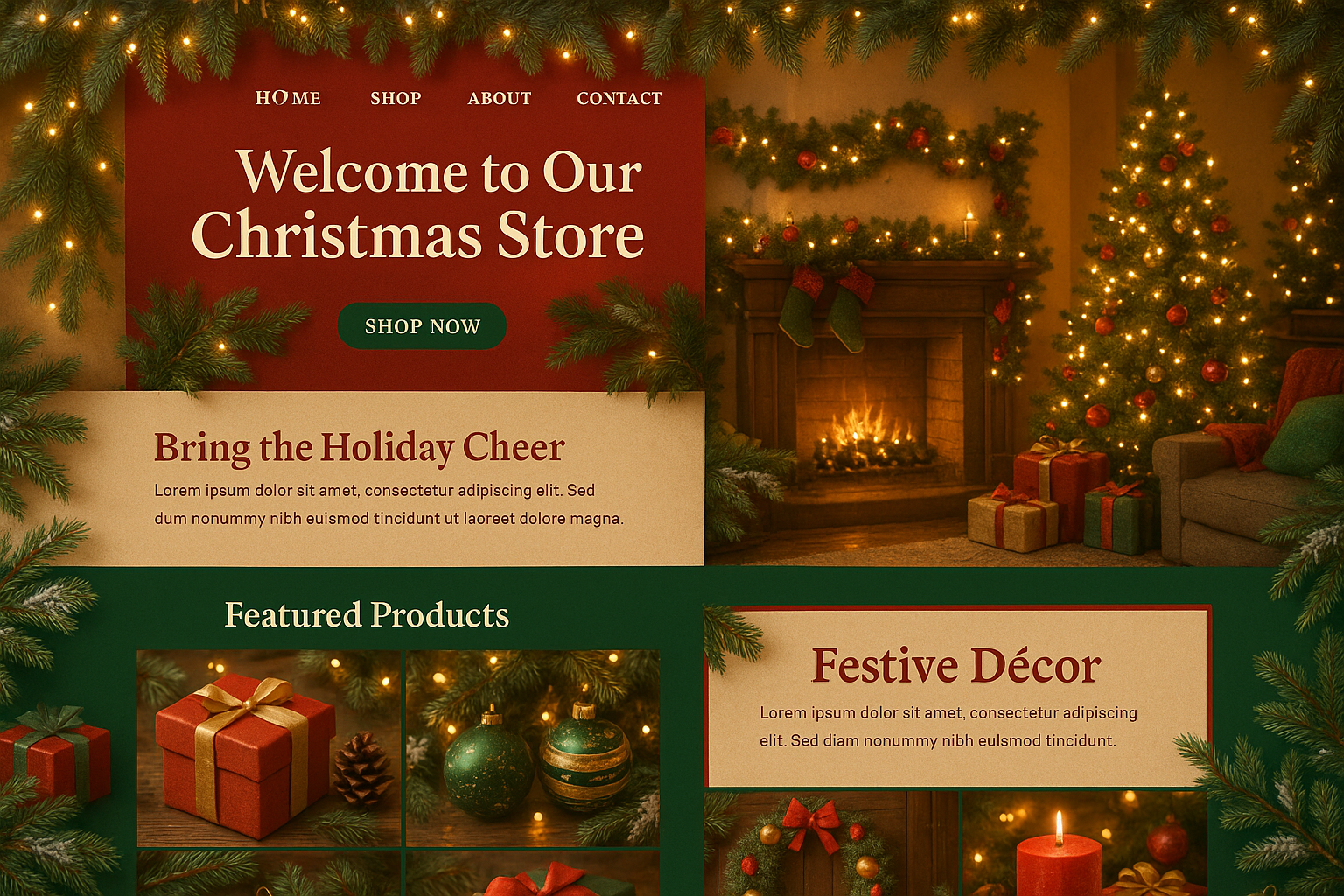This screenshot has width=1344, height=896.
Task: Click the decorated Christmas tree in hero image
Action: tap(1155, 280)
